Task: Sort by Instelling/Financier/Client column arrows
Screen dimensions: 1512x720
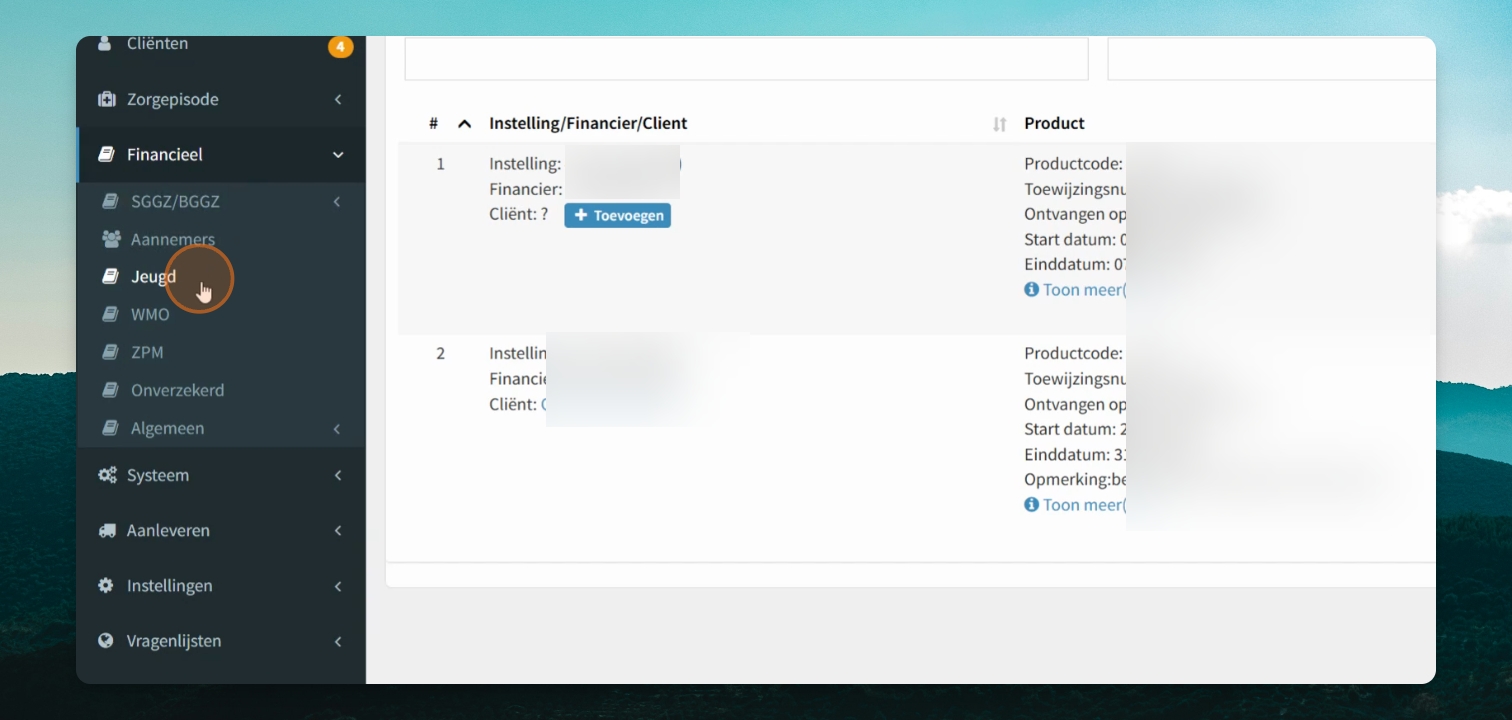Action: 1000,124
